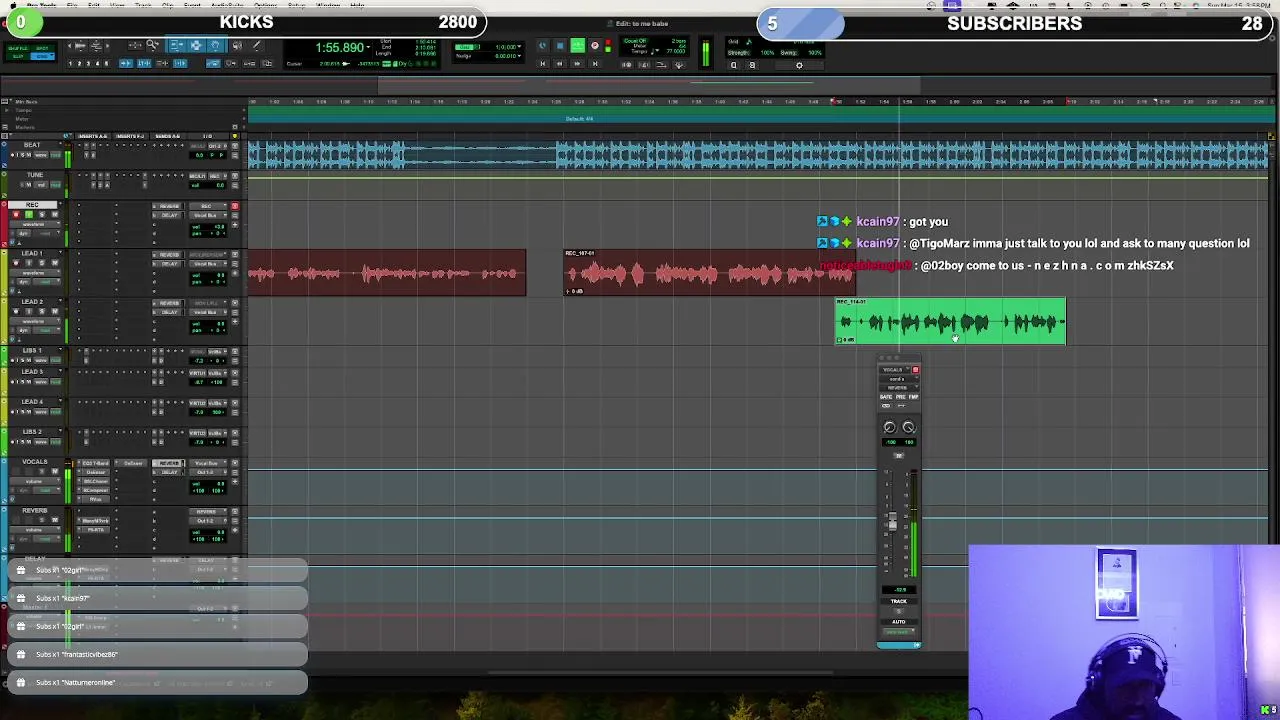
Task: Select the Pencil tool
Action: point(257,45)
